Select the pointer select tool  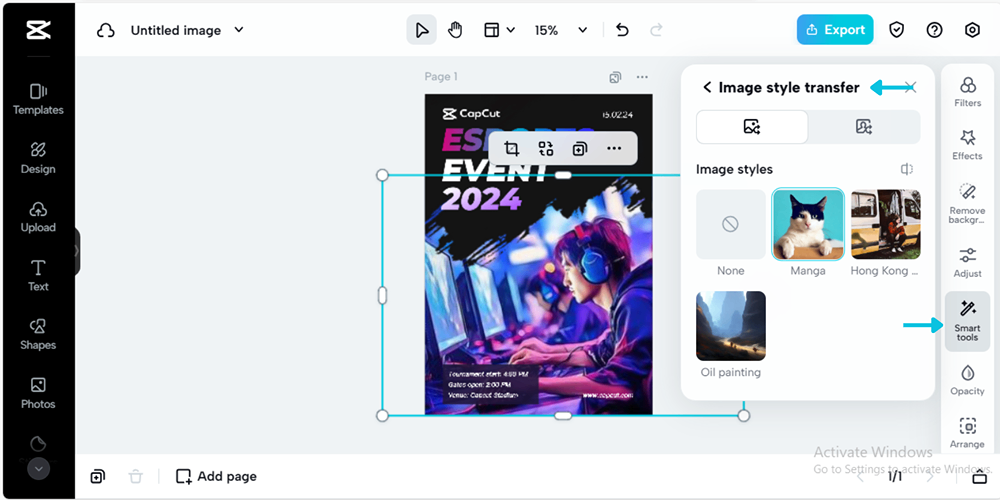tap(422, 30)
